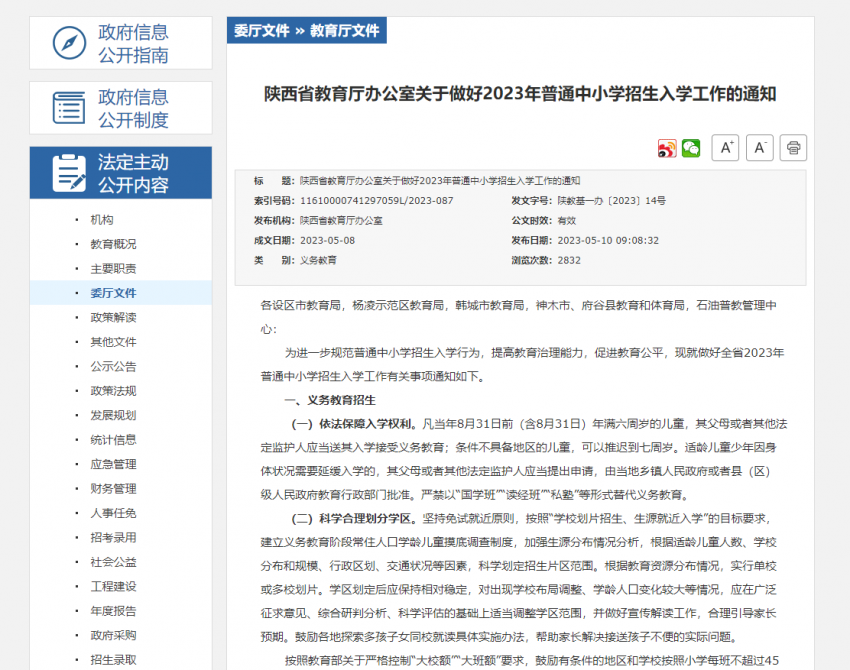Click the article title heading
850x670 pixels.
pos(520,95)
